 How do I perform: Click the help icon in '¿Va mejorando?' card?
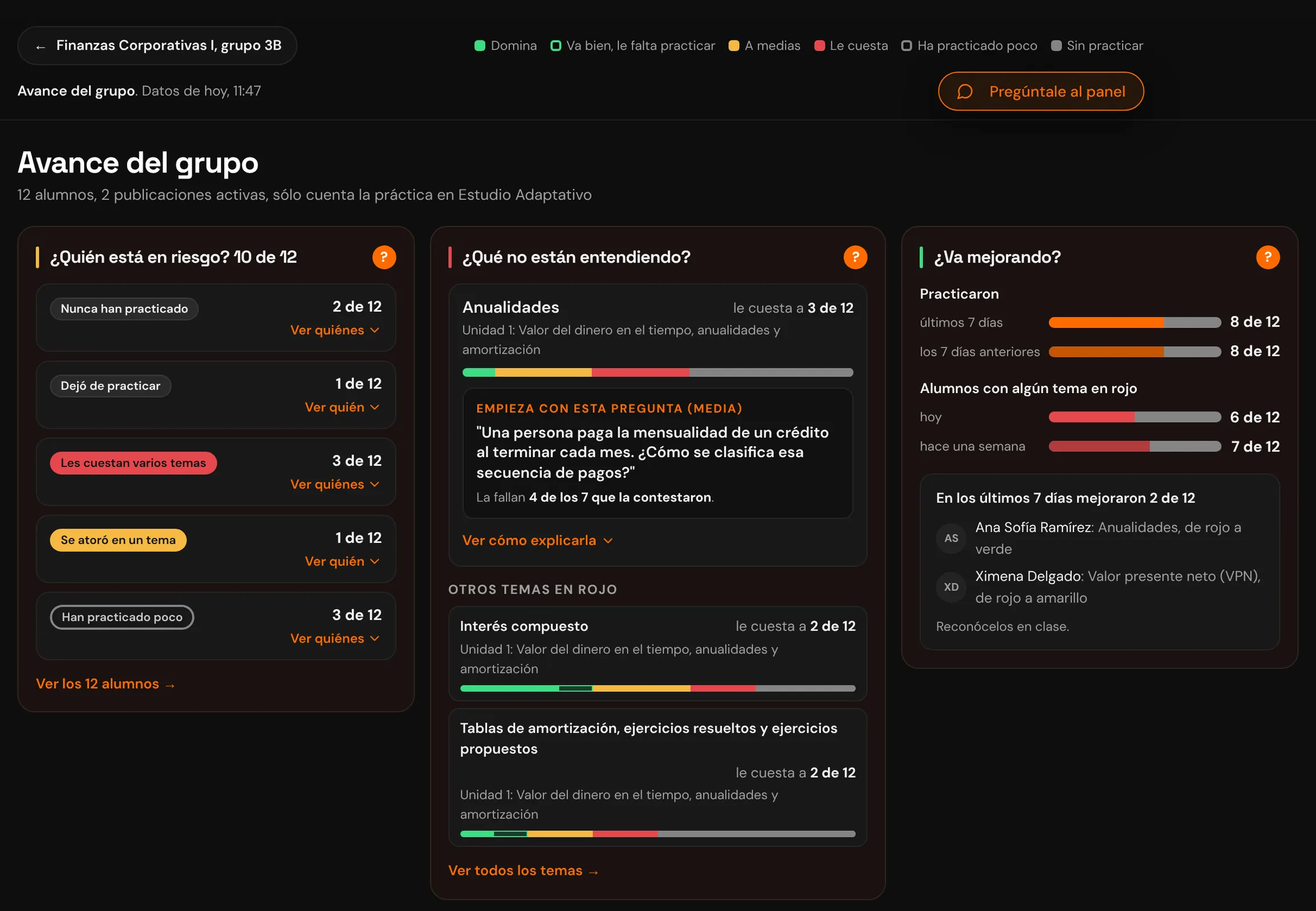point(1267,258)
